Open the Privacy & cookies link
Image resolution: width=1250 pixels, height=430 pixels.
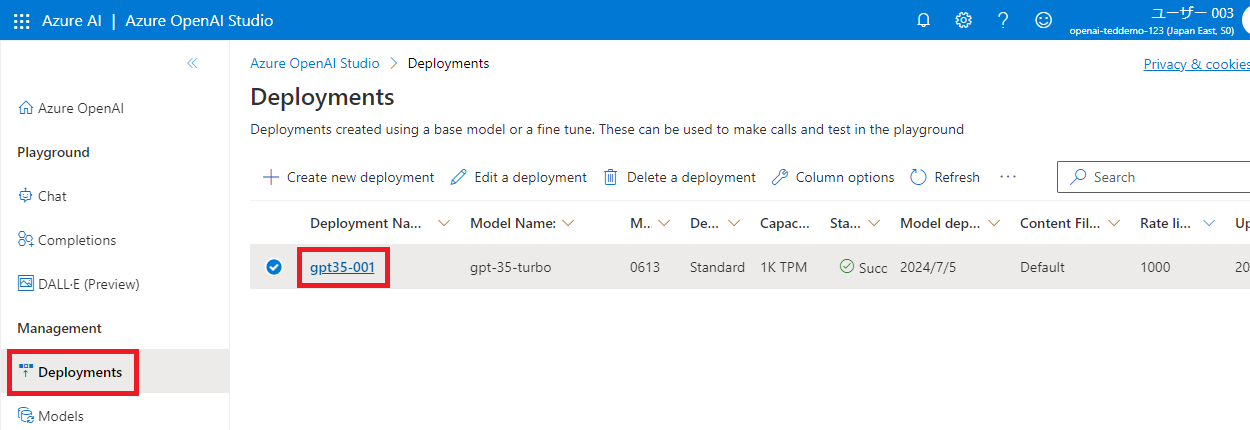coord(1197,64)
